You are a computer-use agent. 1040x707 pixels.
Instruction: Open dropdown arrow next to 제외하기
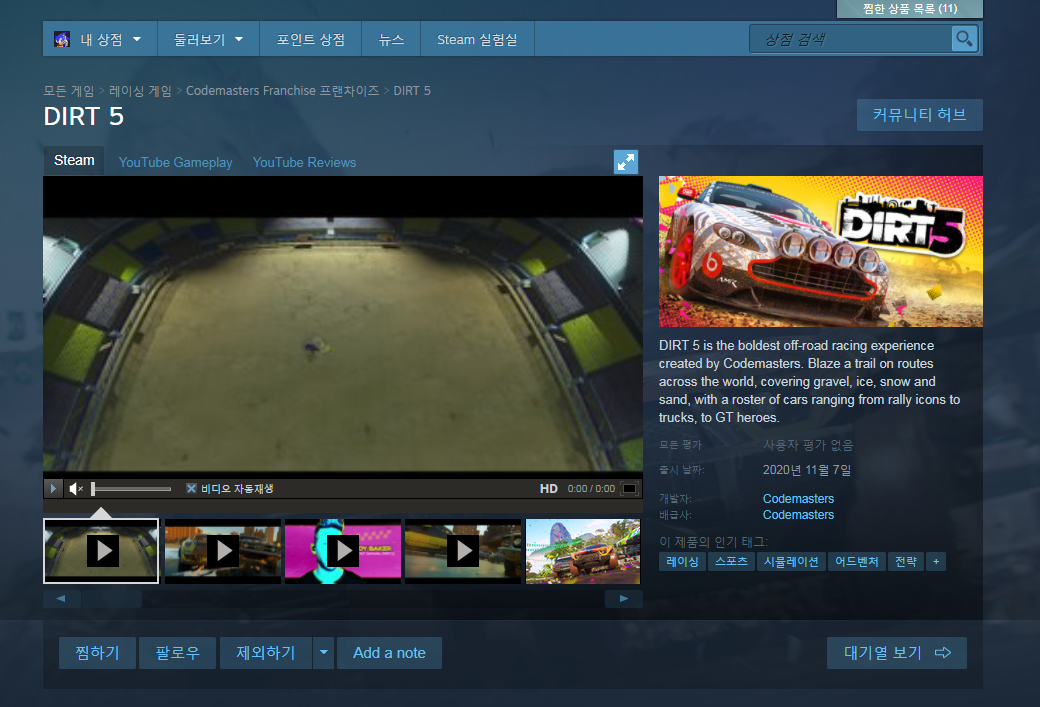point(324,653)
